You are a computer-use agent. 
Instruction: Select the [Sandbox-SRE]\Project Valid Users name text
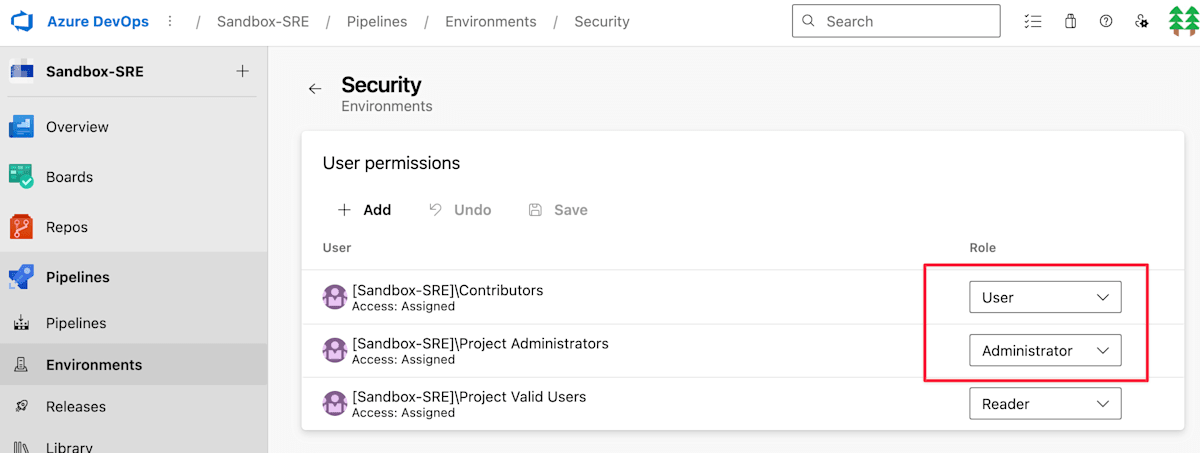point(469,396)
